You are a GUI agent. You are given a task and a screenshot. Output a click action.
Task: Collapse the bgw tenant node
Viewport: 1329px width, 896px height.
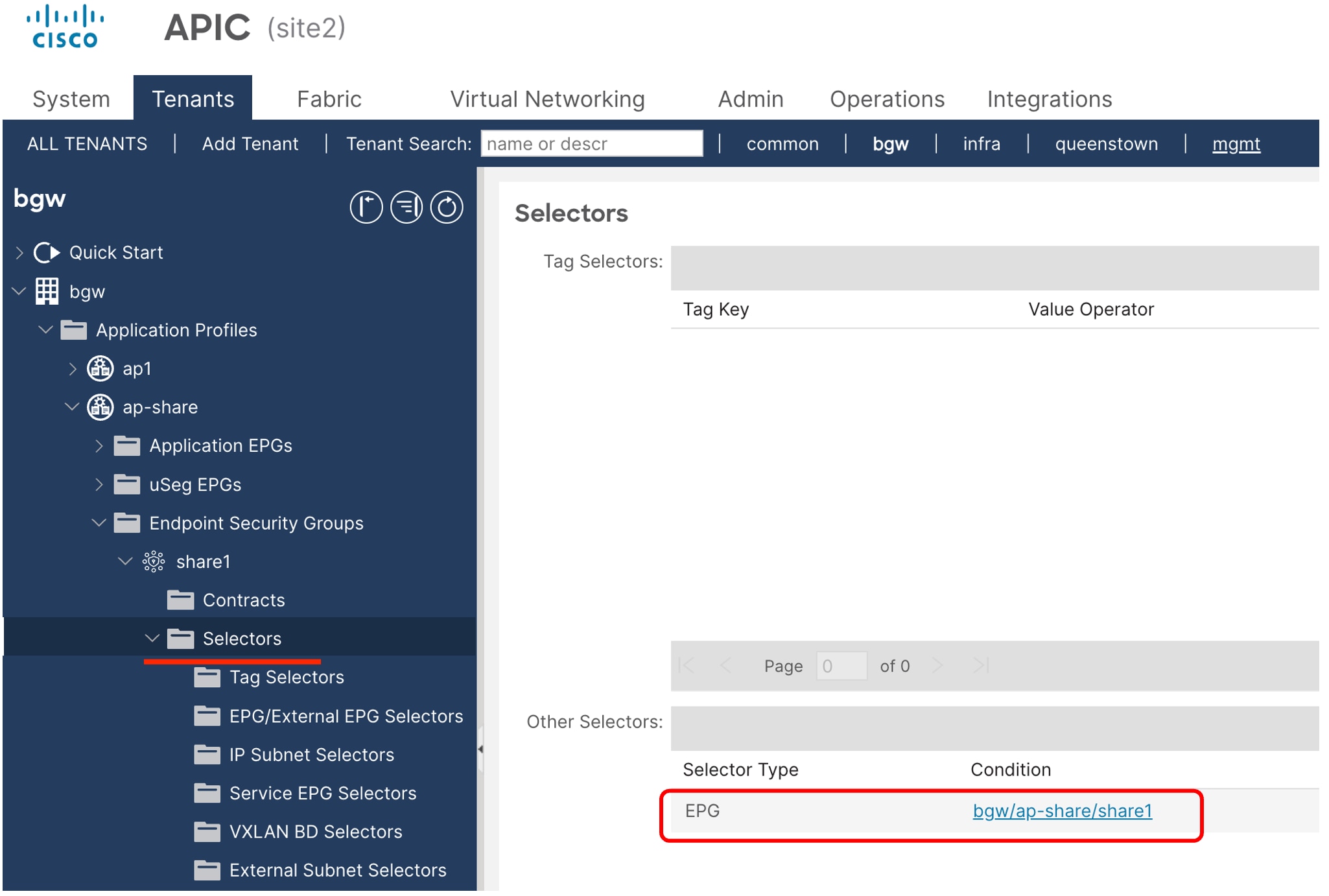(x=19, y=291)
